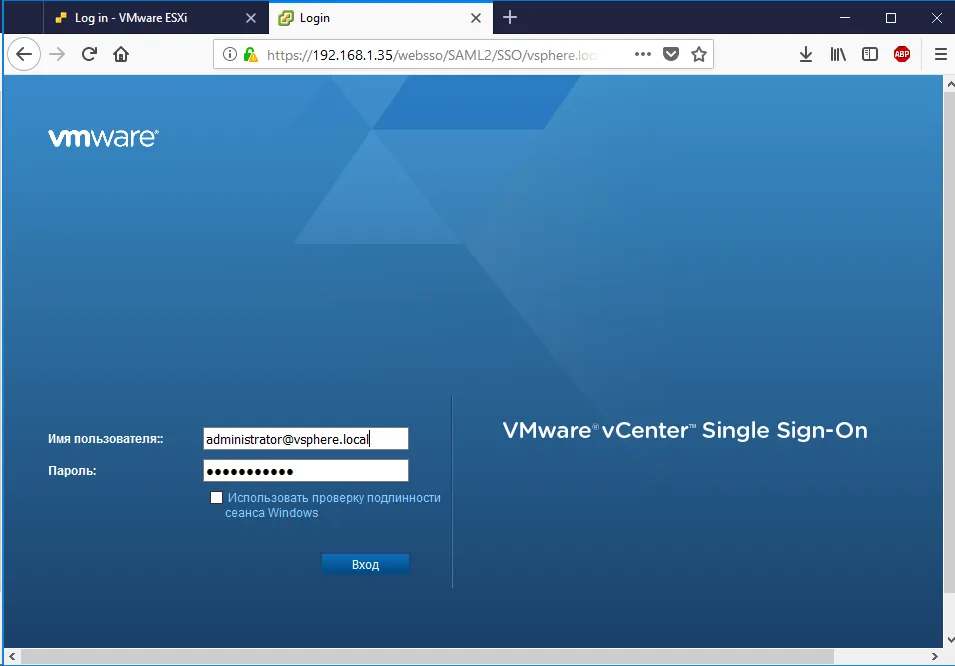This screenshot has width=955, height=666.
Task: Click the address bar URL
Action: (431, 55)
